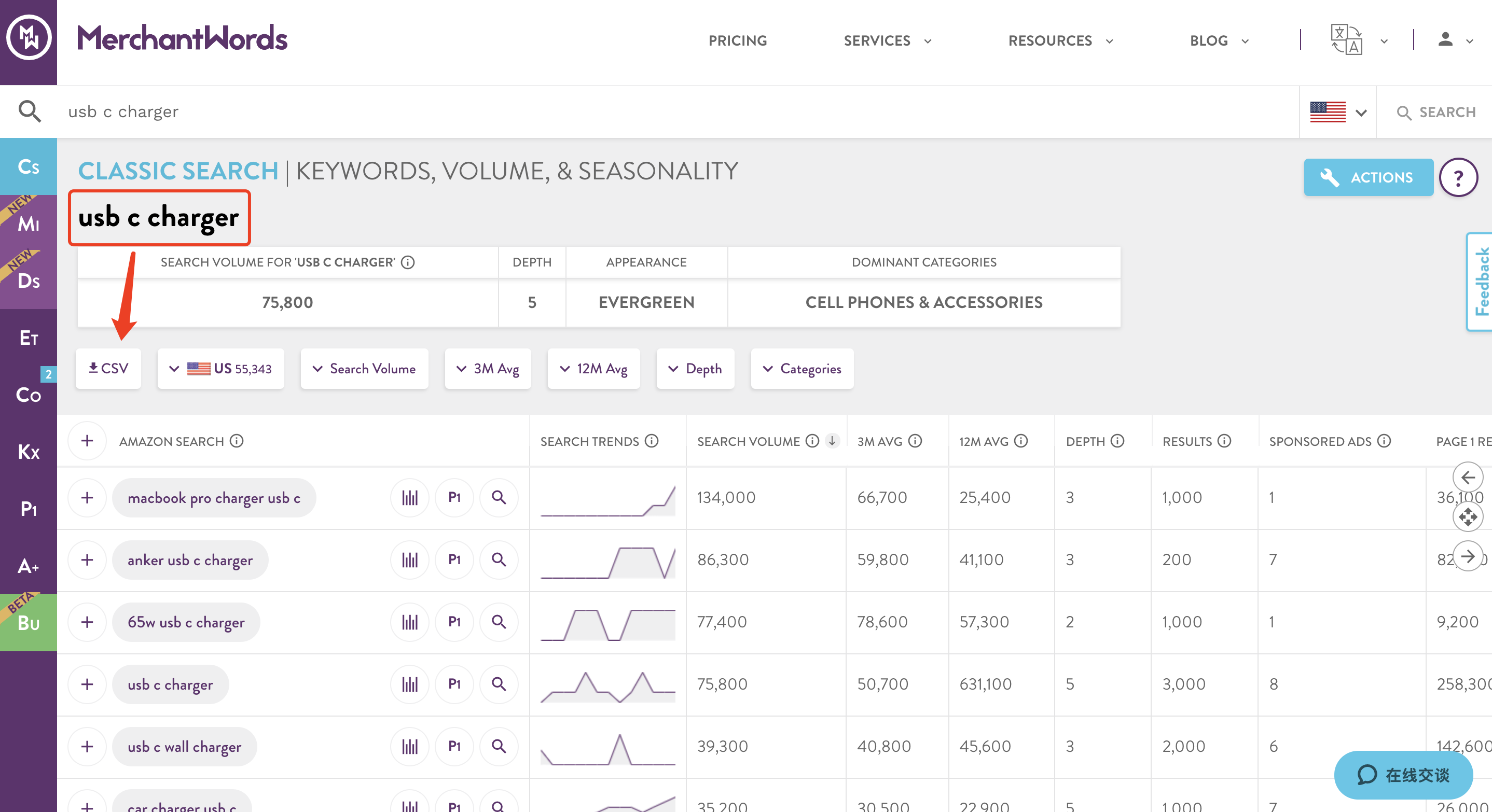Open the A+ sidebar tool

29,566
